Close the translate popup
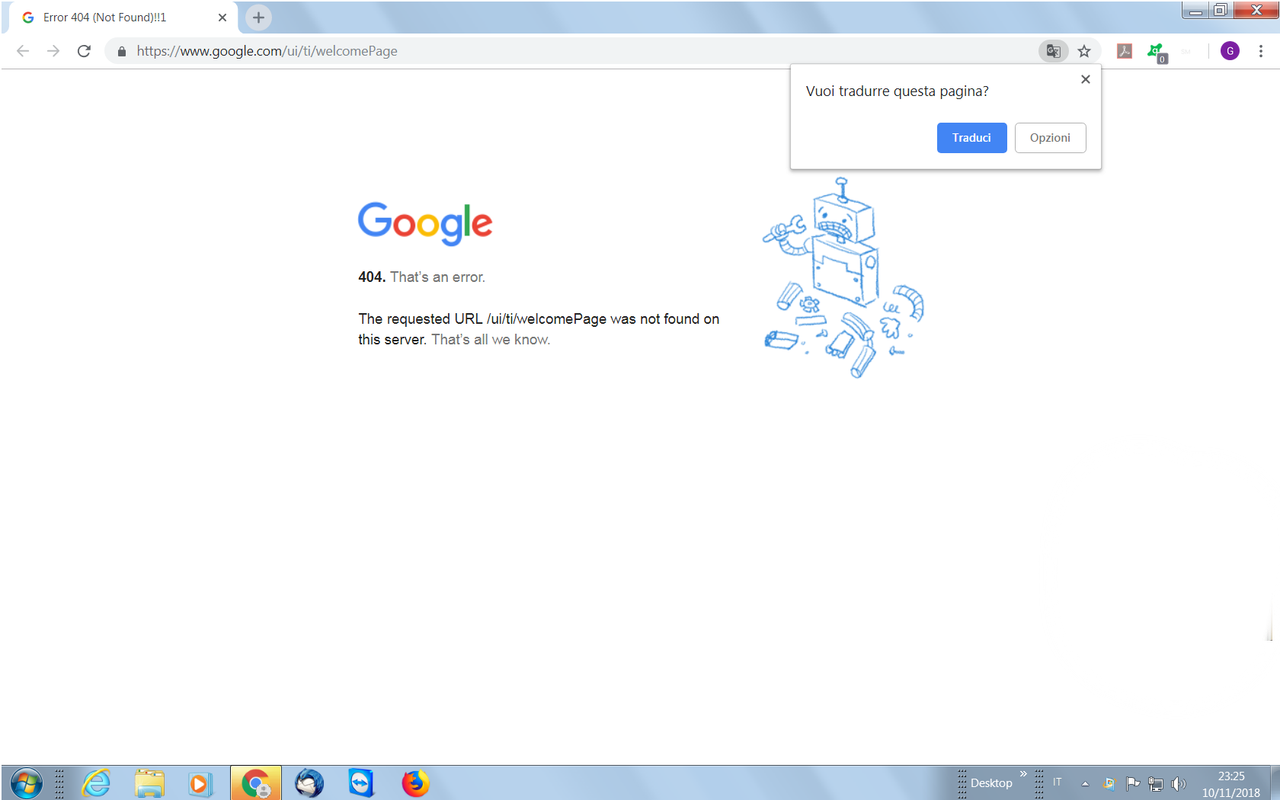Viewport: 1280px width, 800px height. 1085,79
